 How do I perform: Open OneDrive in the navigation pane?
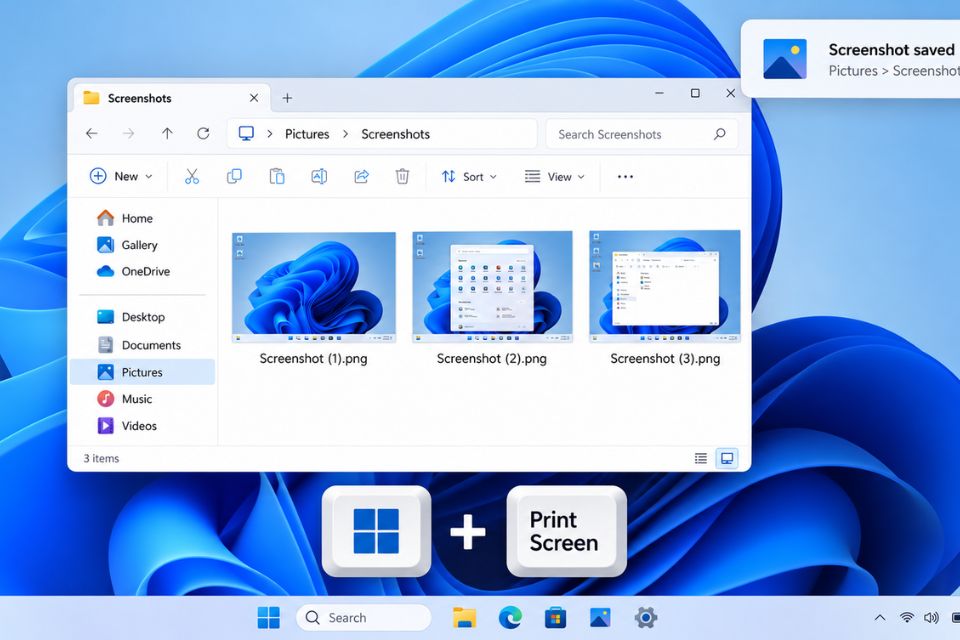(143, 271)
